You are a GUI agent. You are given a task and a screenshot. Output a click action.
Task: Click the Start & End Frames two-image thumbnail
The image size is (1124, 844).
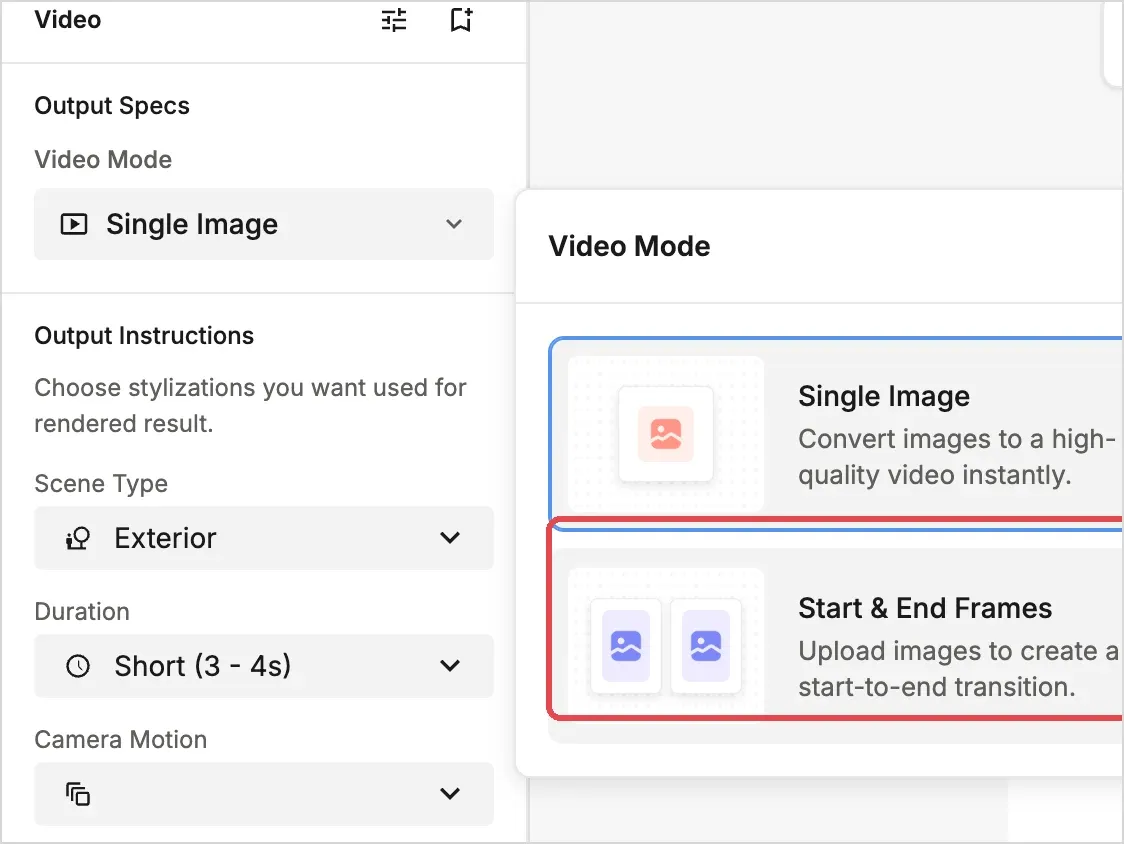pos(666,646)
